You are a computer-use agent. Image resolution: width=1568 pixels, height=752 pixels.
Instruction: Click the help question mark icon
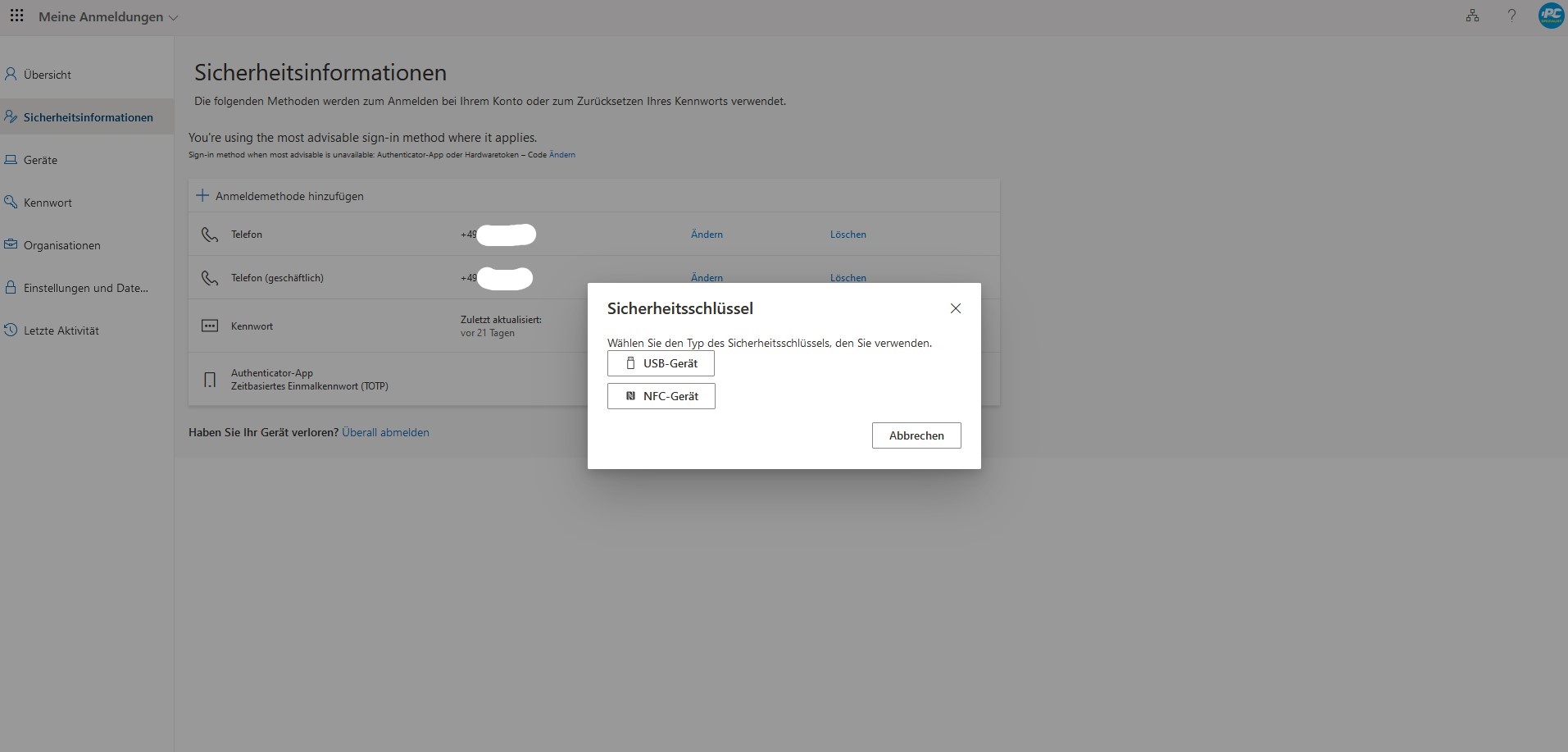point(1511,16)
